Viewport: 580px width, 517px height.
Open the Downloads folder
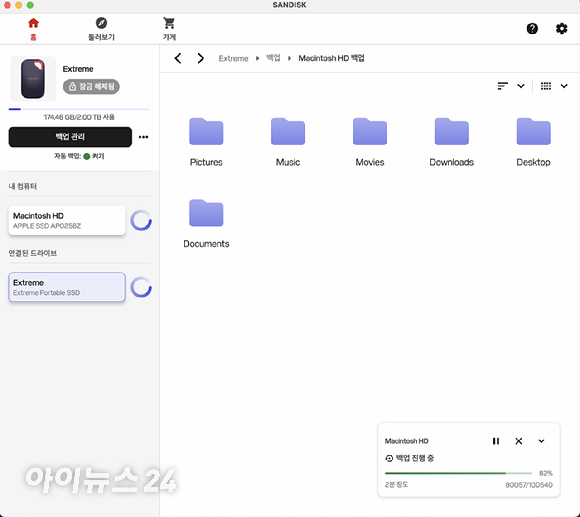pos(451,142)
